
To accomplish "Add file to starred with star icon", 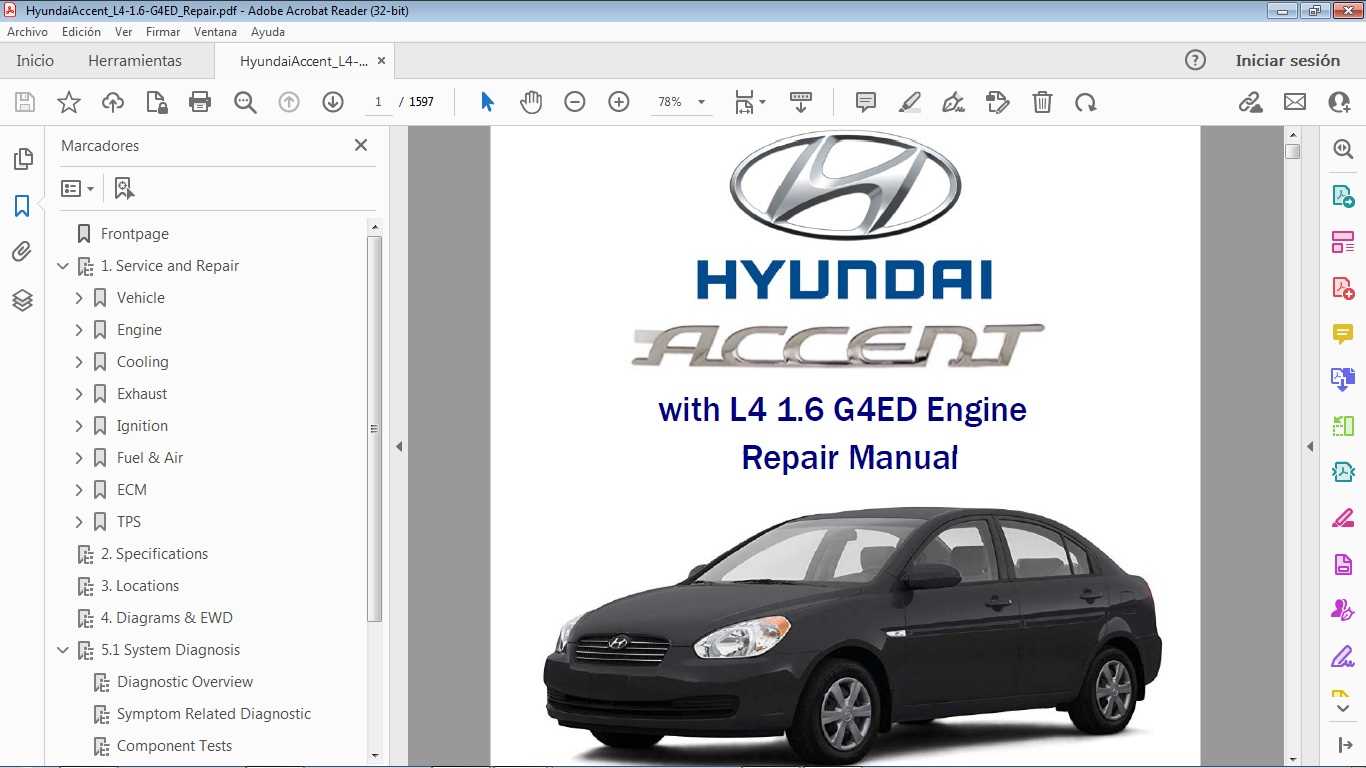I will point(68,102).
